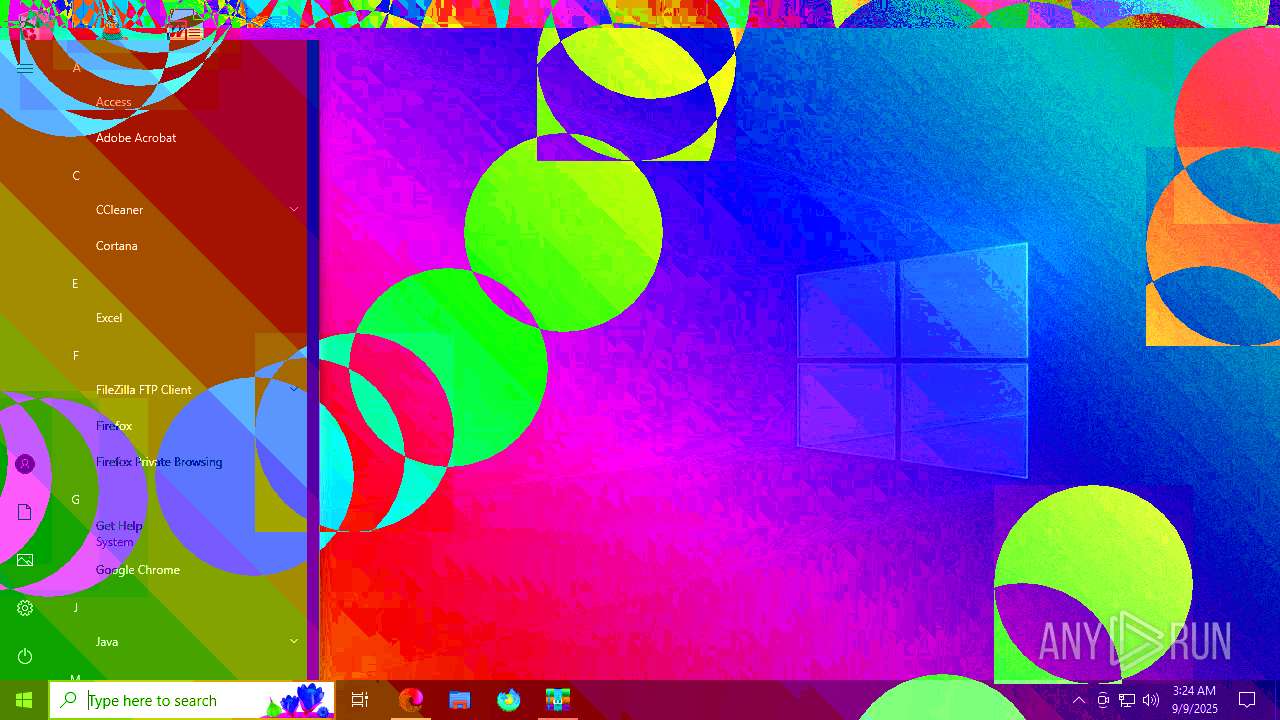Viewport: 1280px width, 720px height.
Task: Open the network status tray icon
Action: 1127,700
